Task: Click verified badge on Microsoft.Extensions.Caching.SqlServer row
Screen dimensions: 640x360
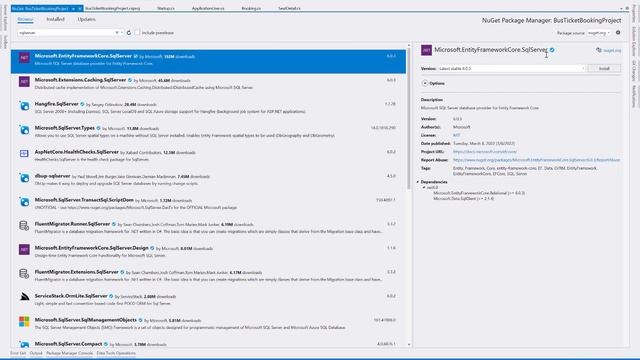Action: (x=130, y=80)
